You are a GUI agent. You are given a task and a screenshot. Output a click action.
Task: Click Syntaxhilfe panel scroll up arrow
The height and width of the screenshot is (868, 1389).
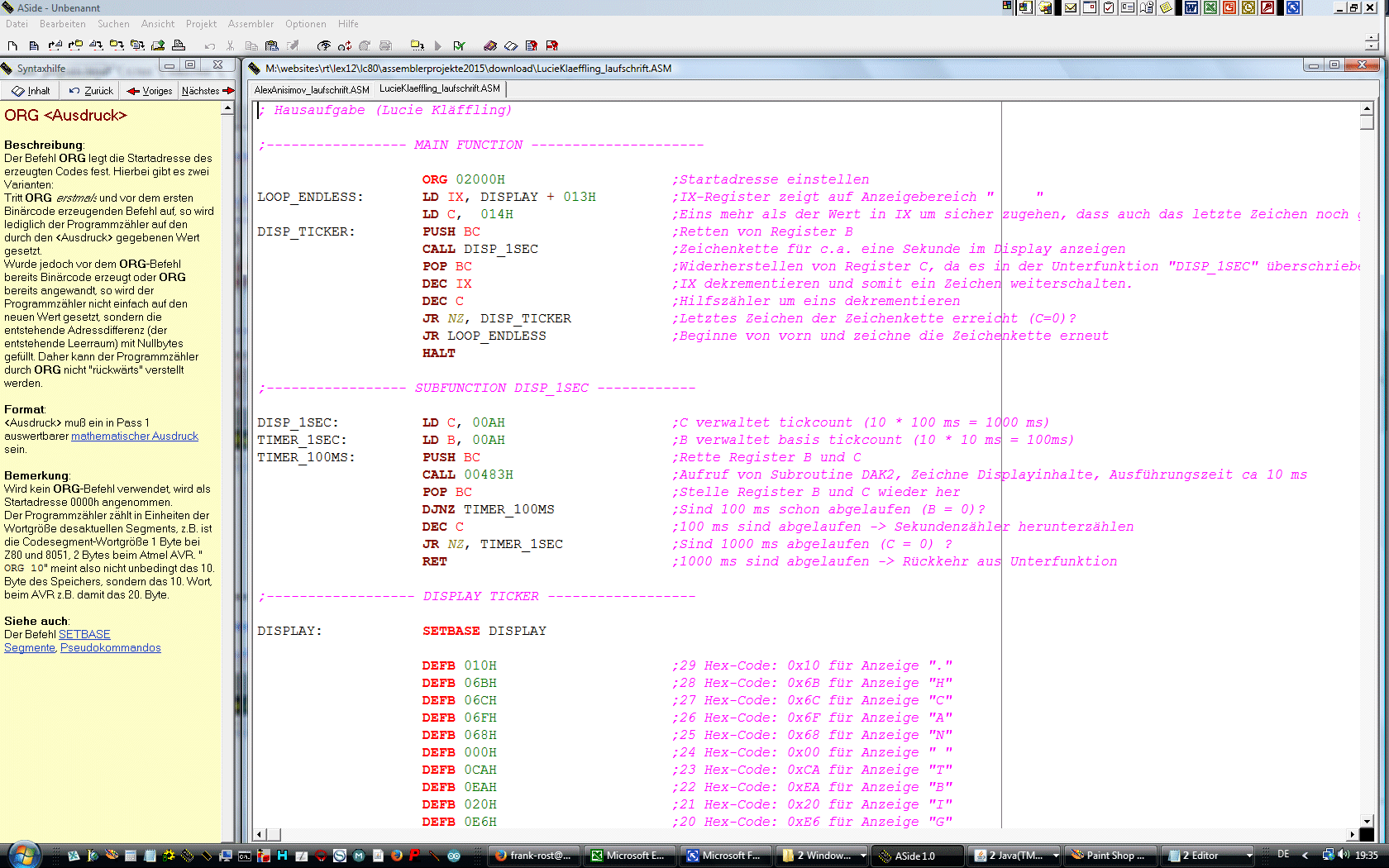pyautogui.click(x=227, y=108)
